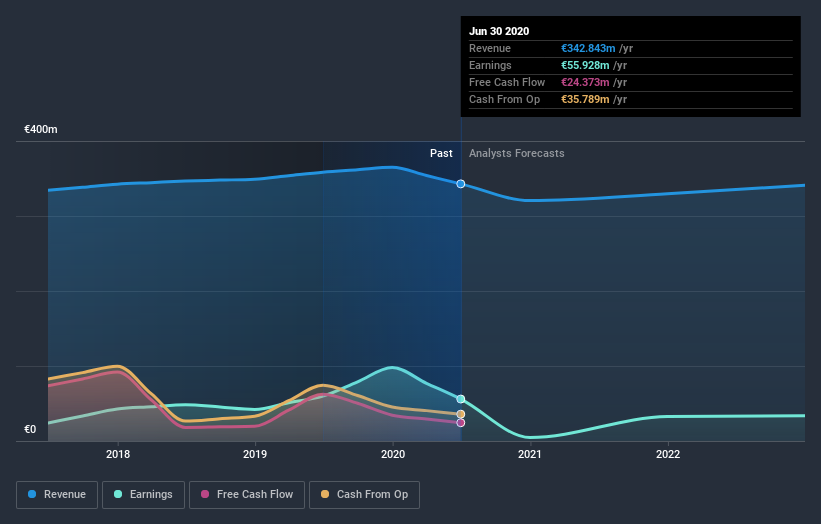Click the 2021 x-axis label
The width and height of the screenshot is (821, 524).
(x=530, y=454)
